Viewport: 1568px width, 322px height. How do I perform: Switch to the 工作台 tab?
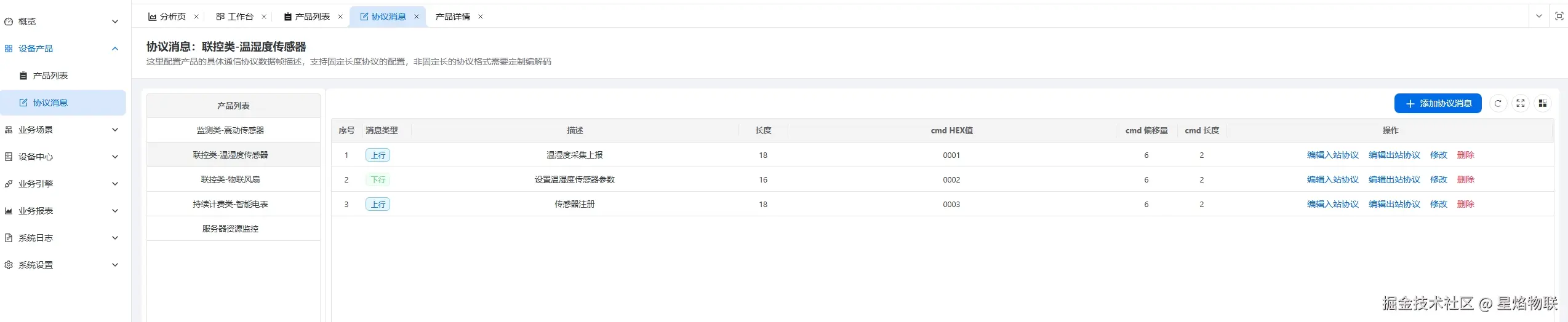click(x=235, y=17)
